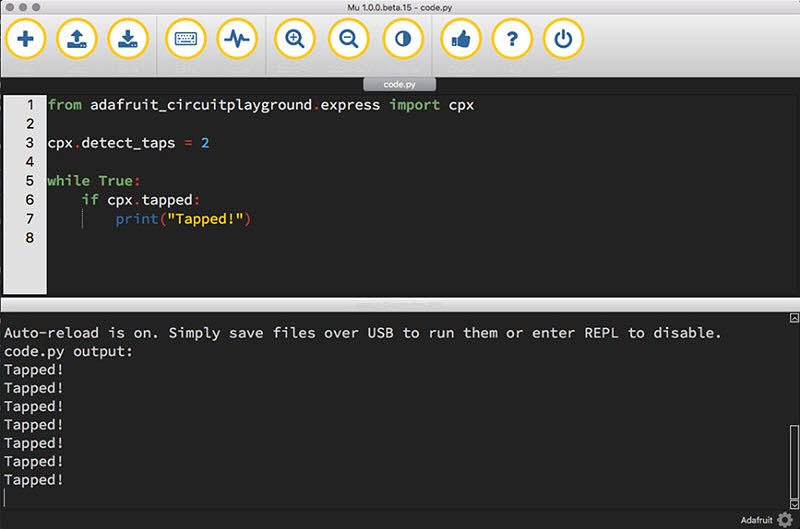The image size is (800, 529).
Task: Click the Quit power icon
Action: 563,40
